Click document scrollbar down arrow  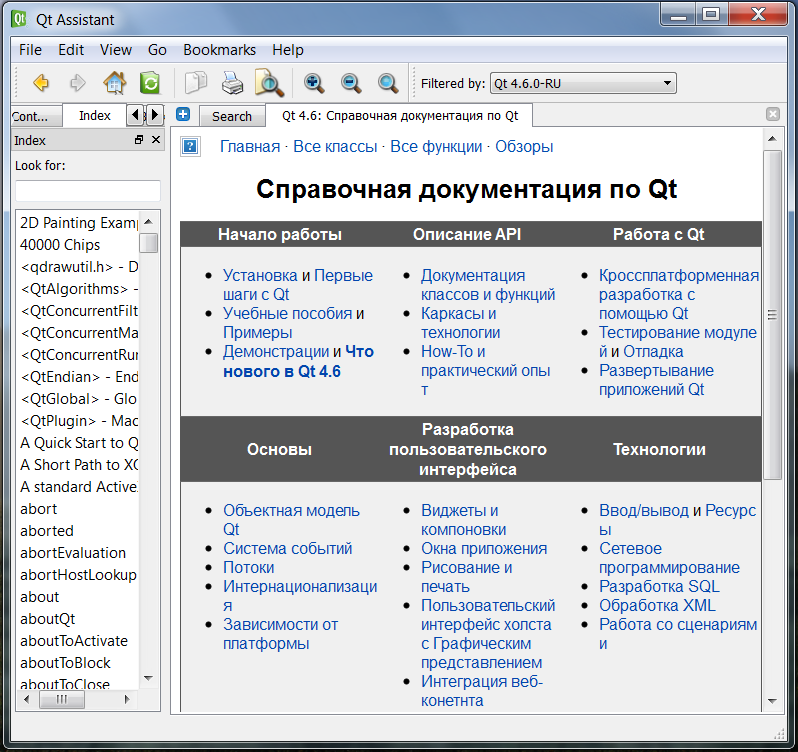pos(772,702)
